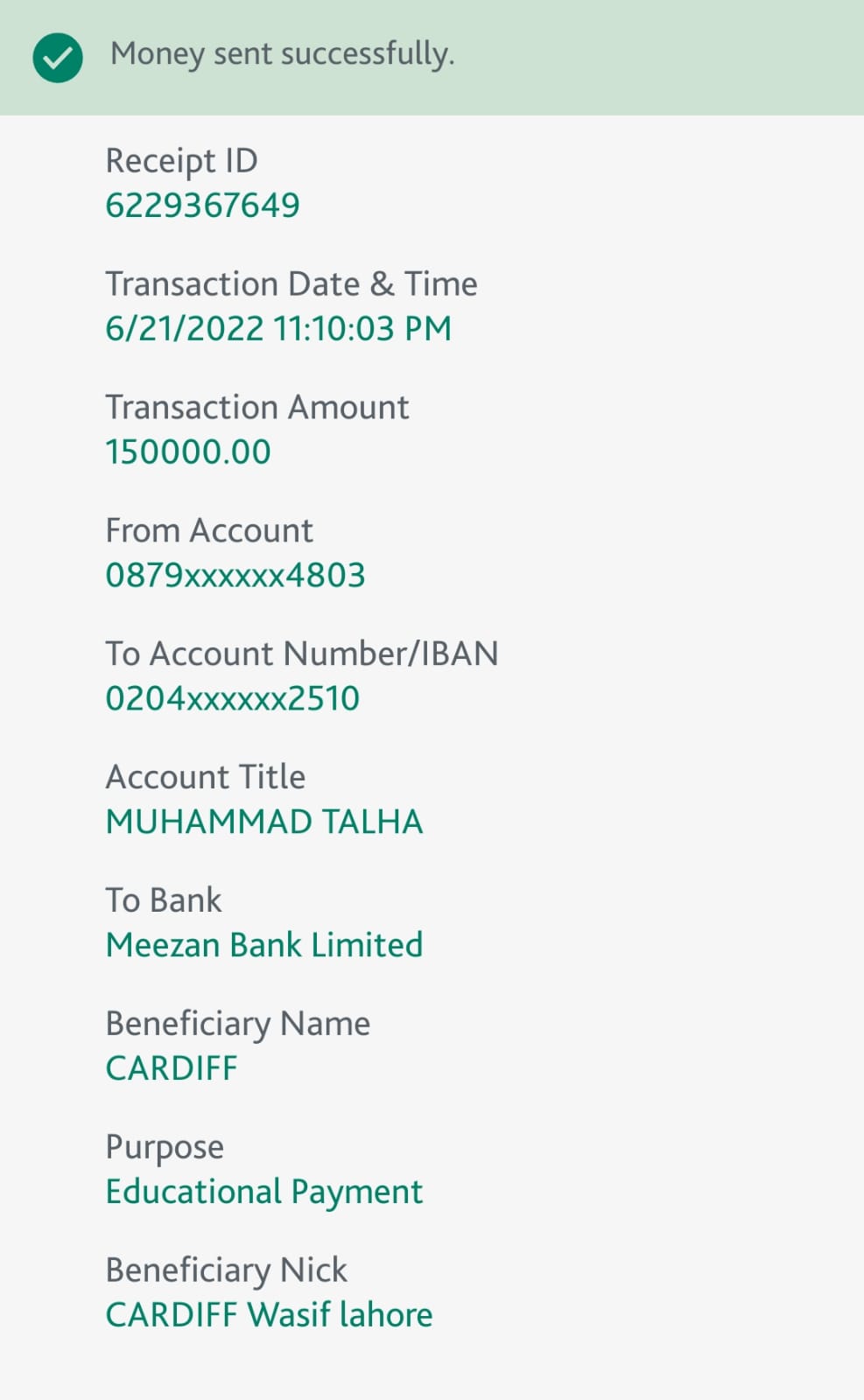Tap the Transaction Date & Time label
The image size is (864, 1400).
292,284
